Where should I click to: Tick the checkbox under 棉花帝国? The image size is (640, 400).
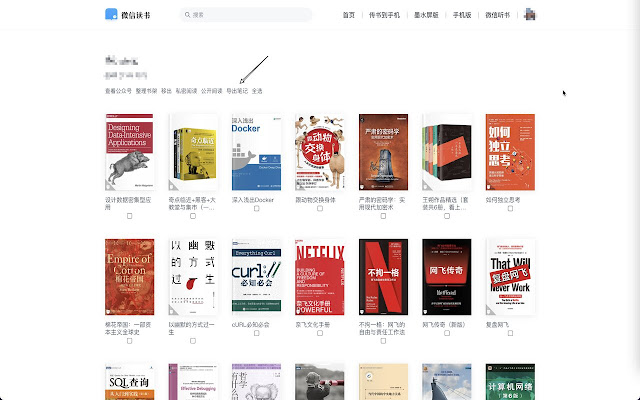coord(129,341)
